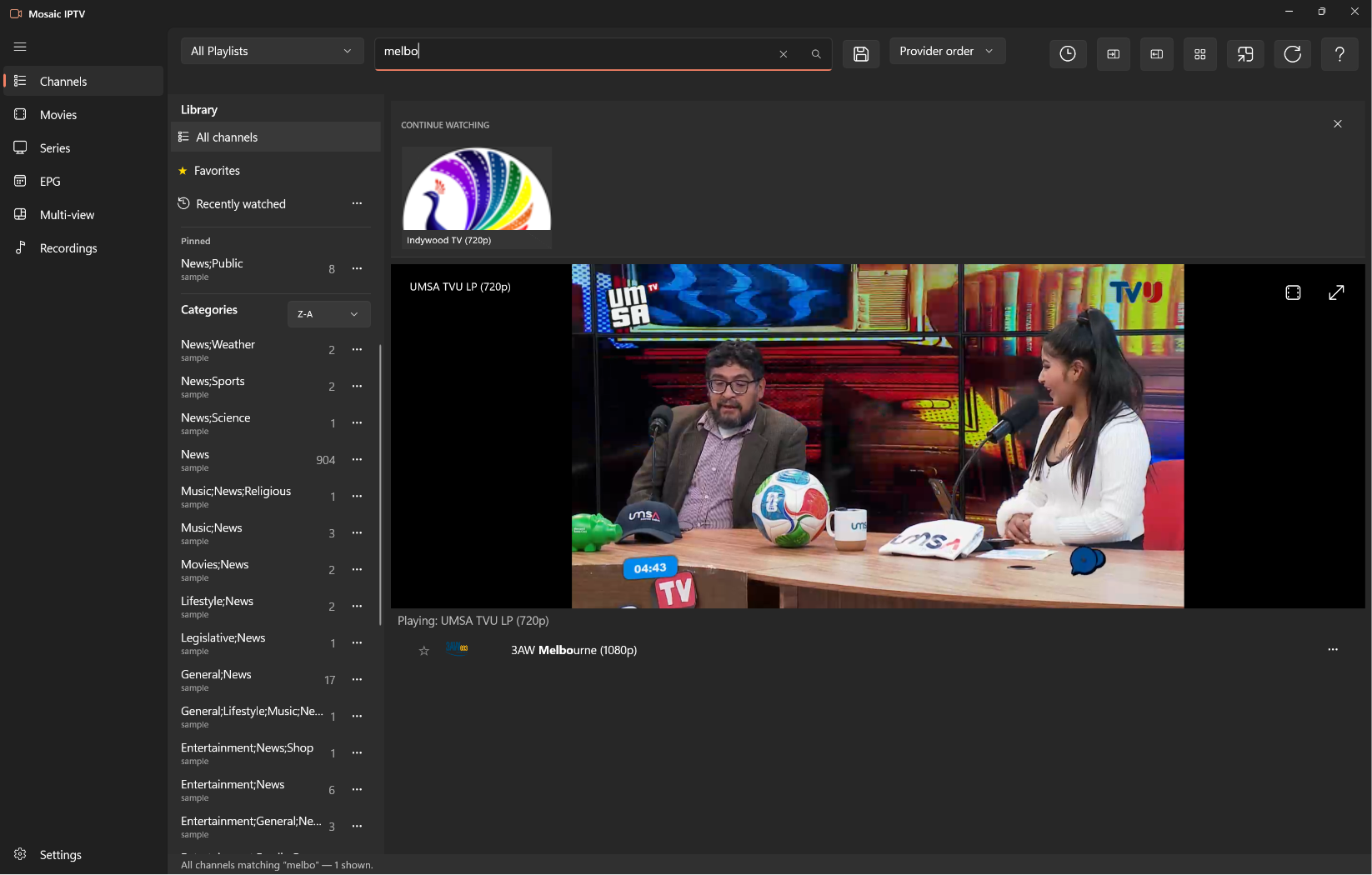Open more options for Entertainment;News category
1372x875 pixels.
pos(357,790)
